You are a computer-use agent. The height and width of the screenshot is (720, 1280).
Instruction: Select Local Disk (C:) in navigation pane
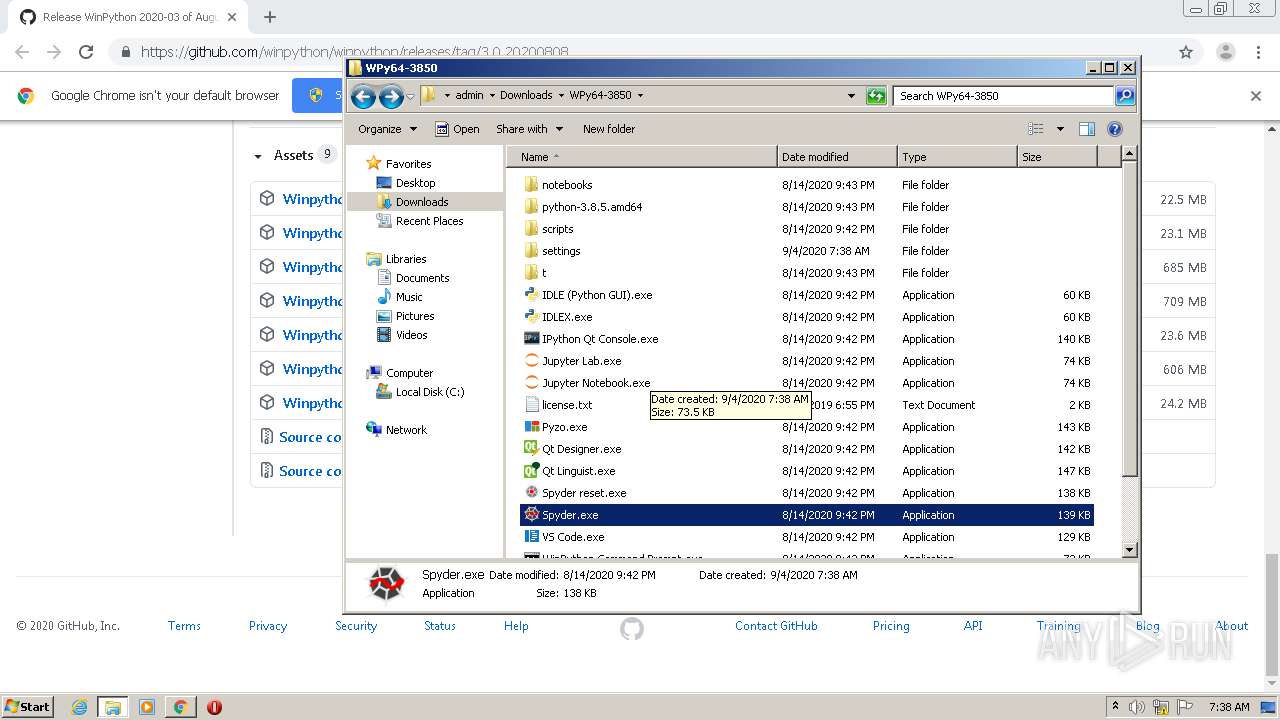pos(430,392)
